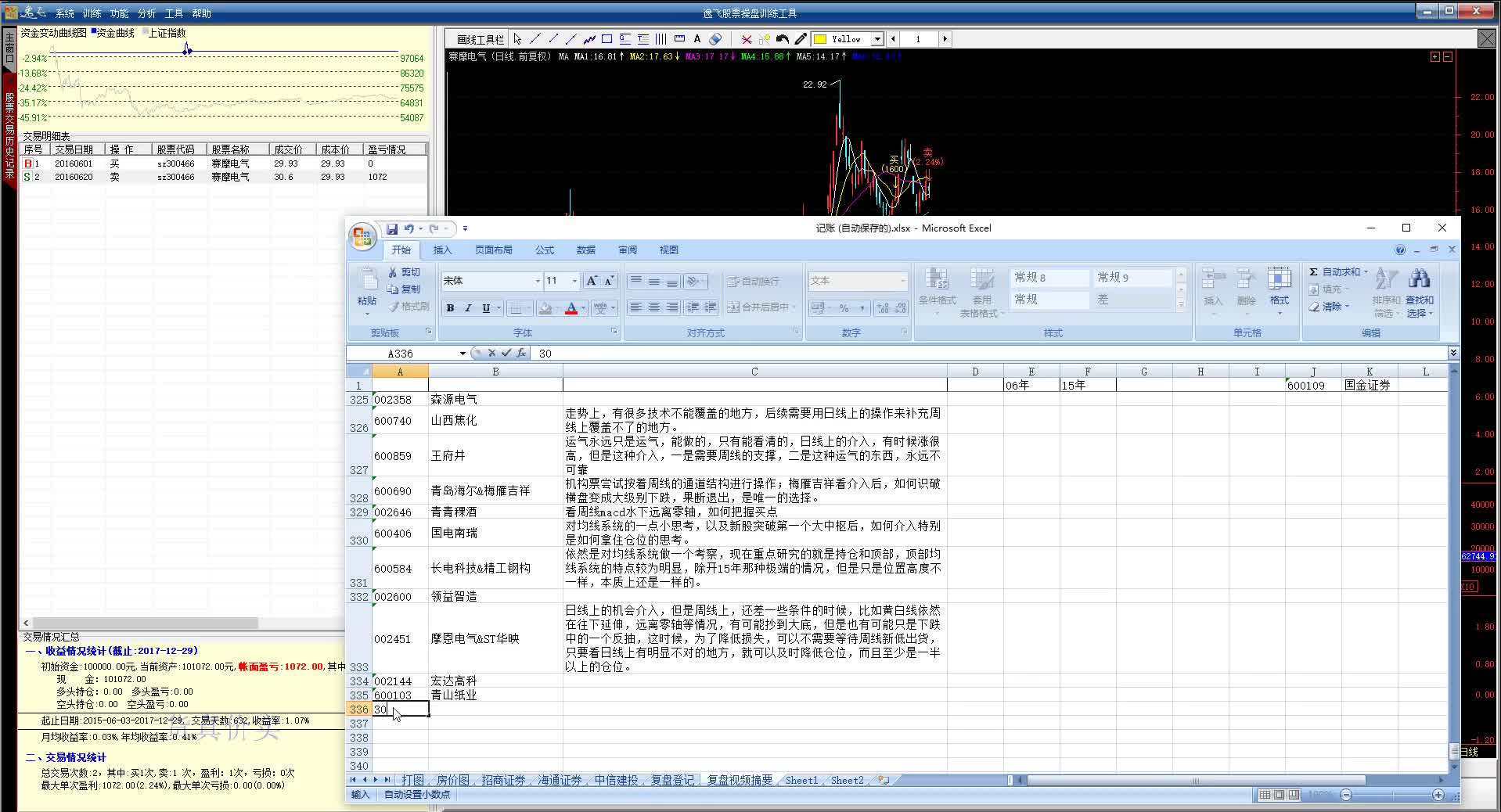Click the formula bar input showing 30
Screen dimensions: 1501x812
(x=991, y=354)
